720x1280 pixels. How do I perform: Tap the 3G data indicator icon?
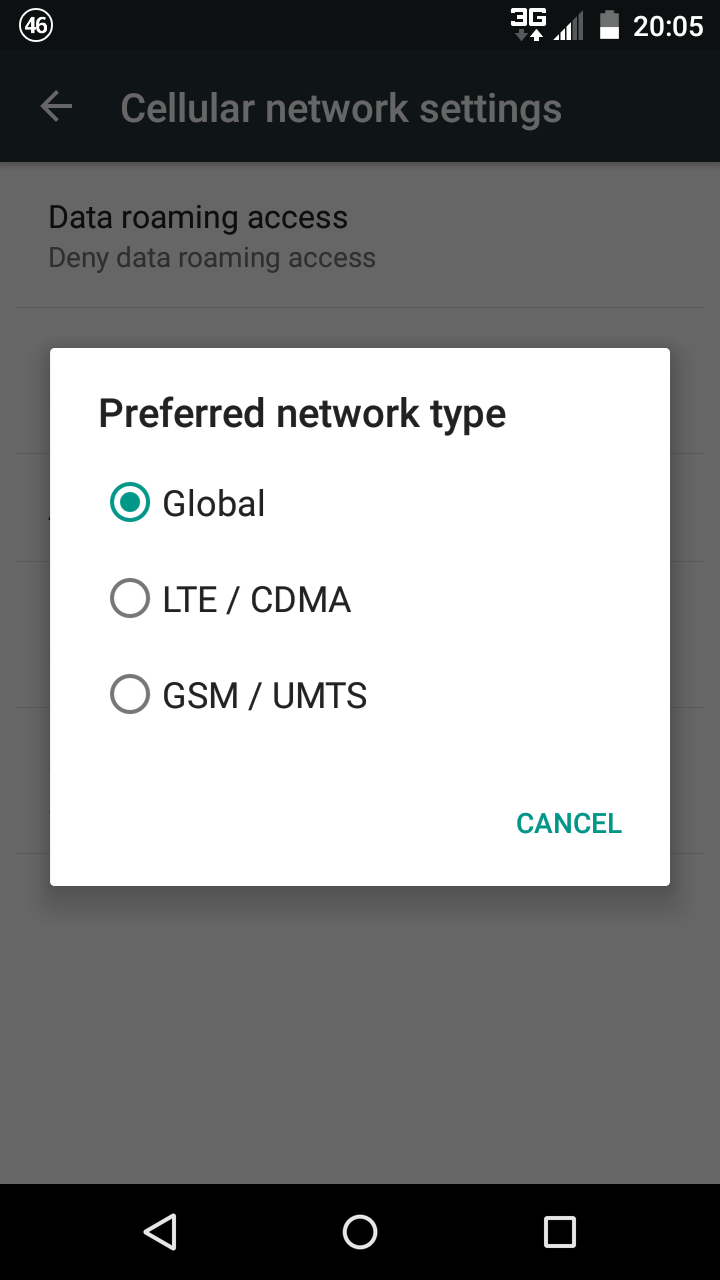528,25
